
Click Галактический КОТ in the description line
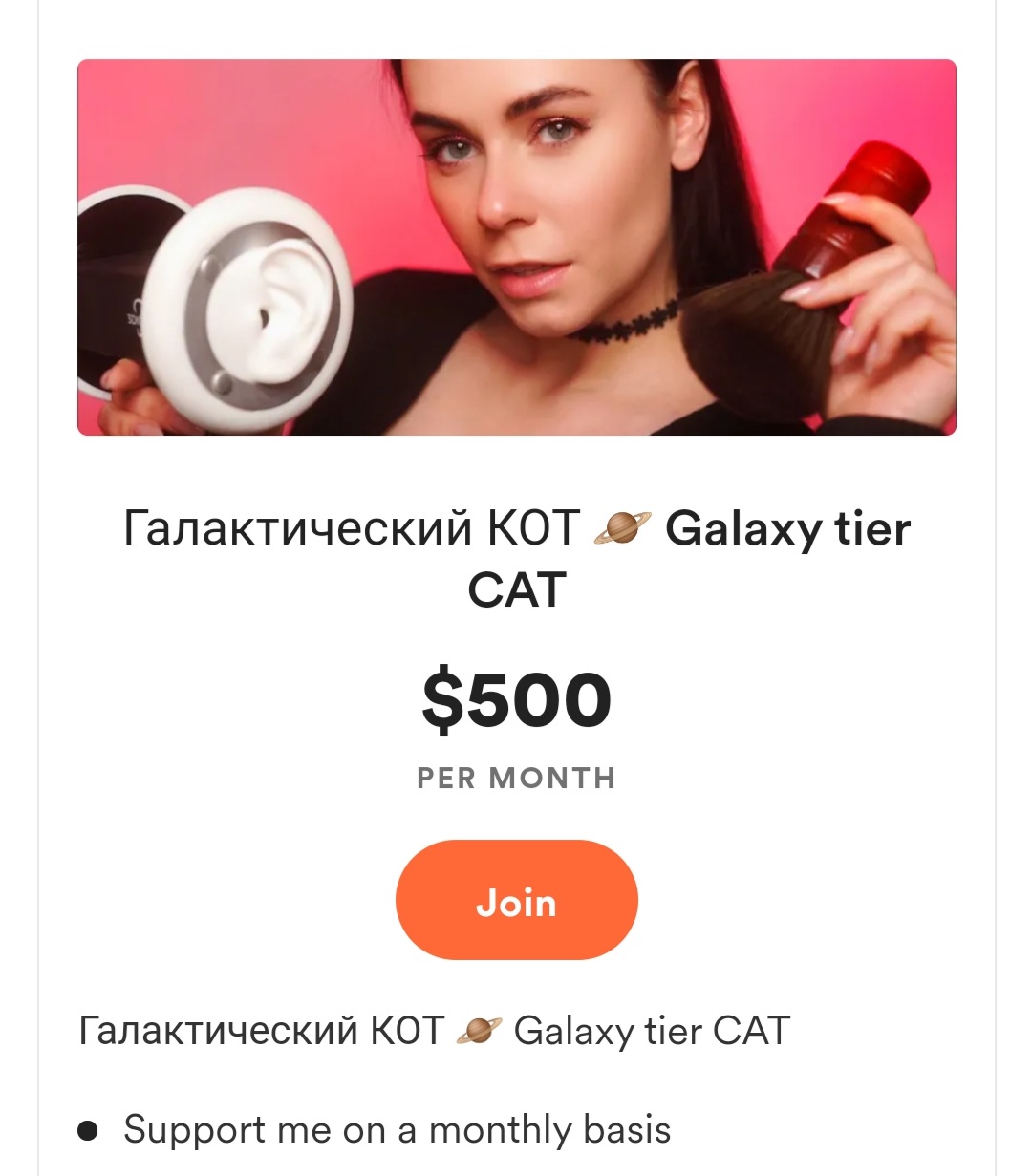(261, 1032)
